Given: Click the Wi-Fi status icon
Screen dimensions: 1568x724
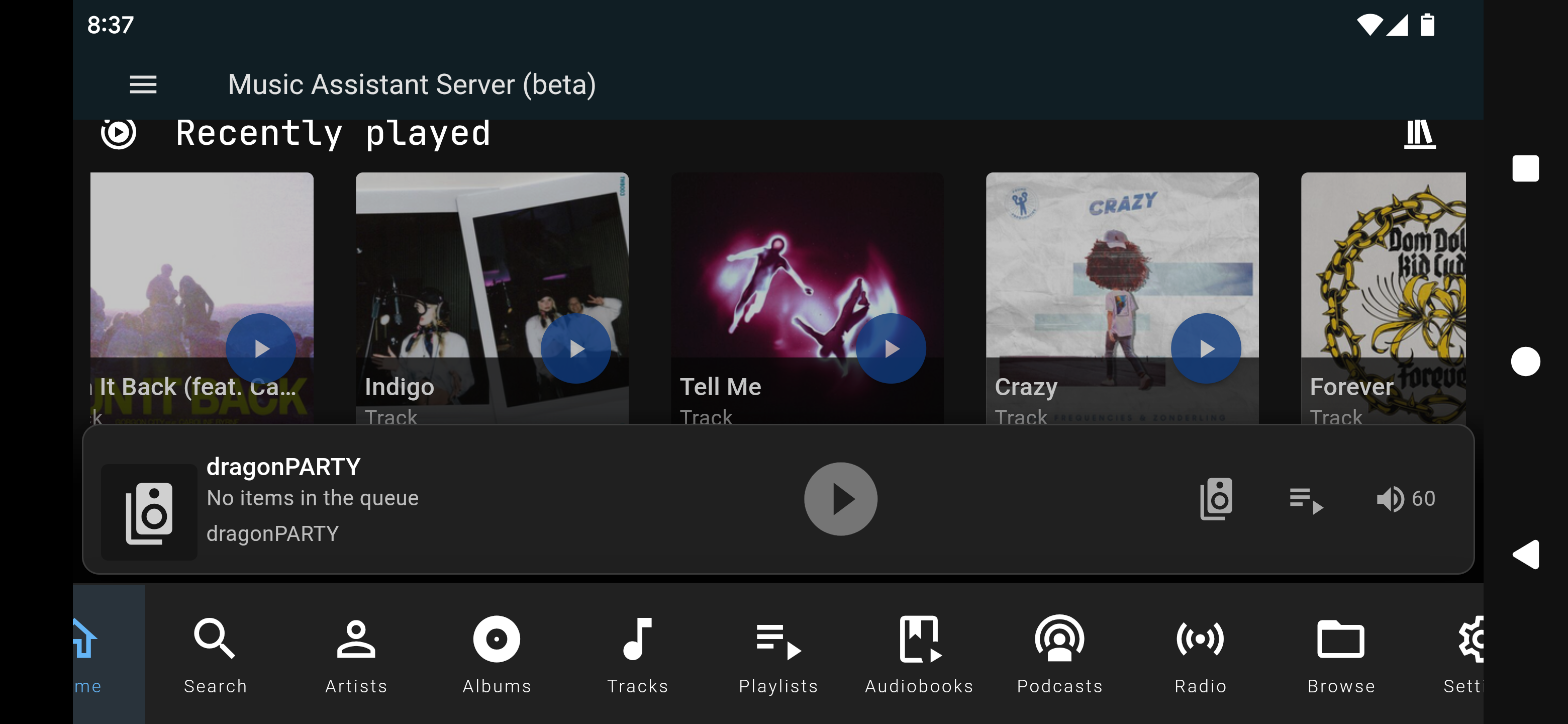Looking at the screenshot, I should [1369, 25].
